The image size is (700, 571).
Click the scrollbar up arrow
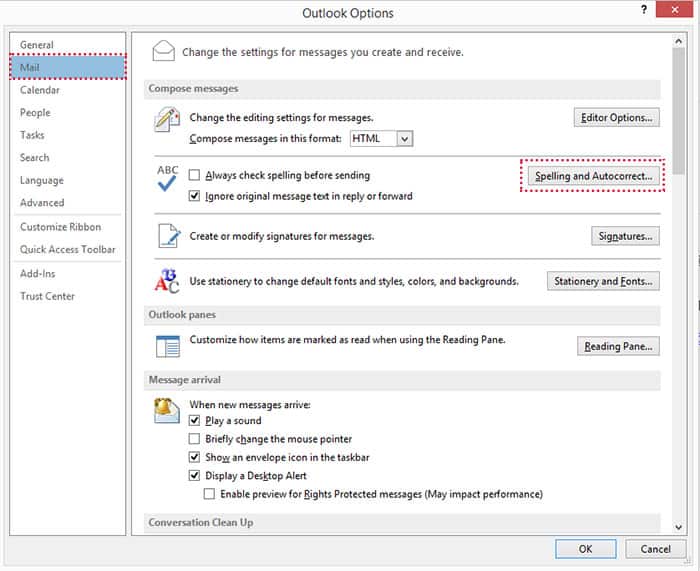click(x=679, y=41)
